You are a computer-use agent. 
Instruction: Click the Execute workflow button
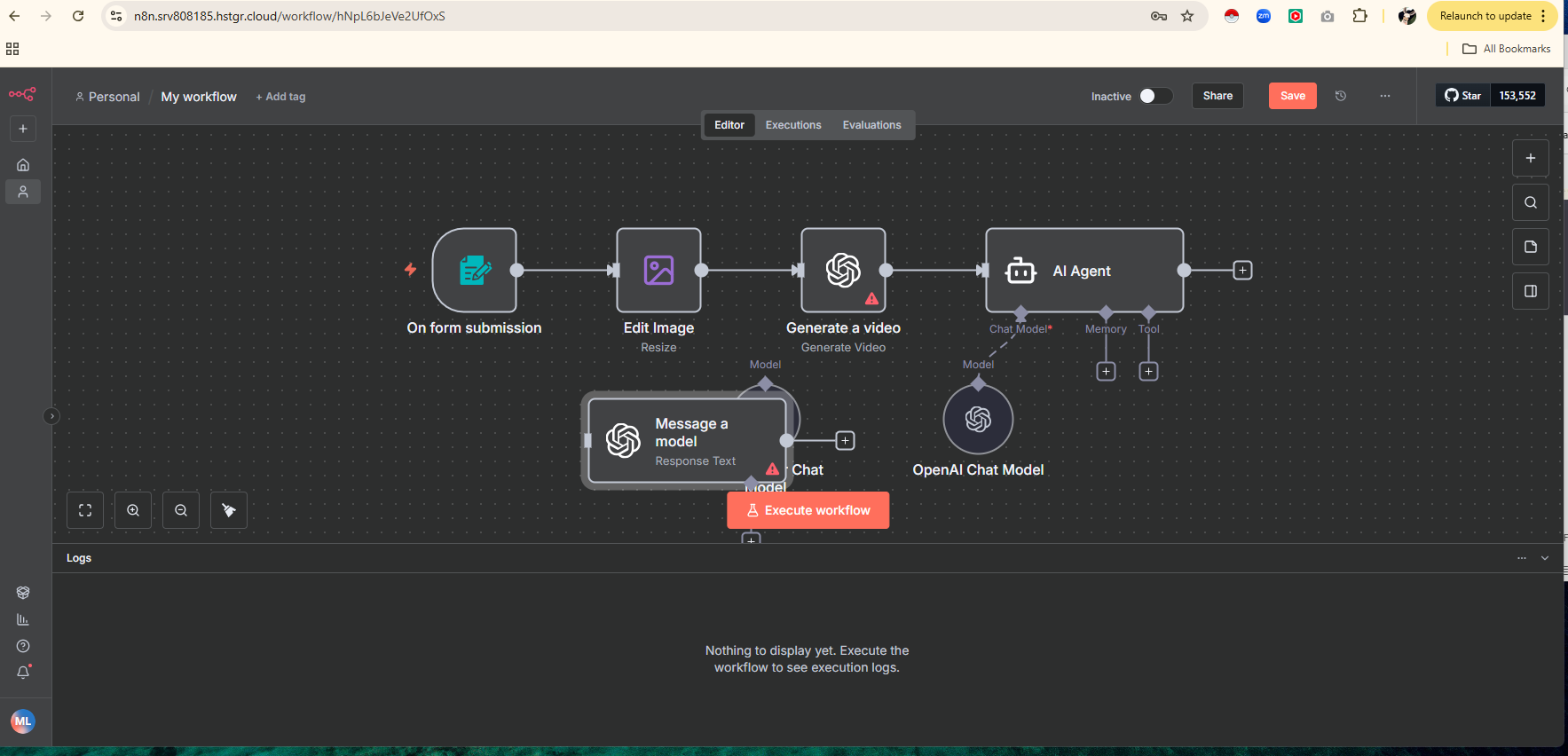pyautogui.click(x=808, y=510)
